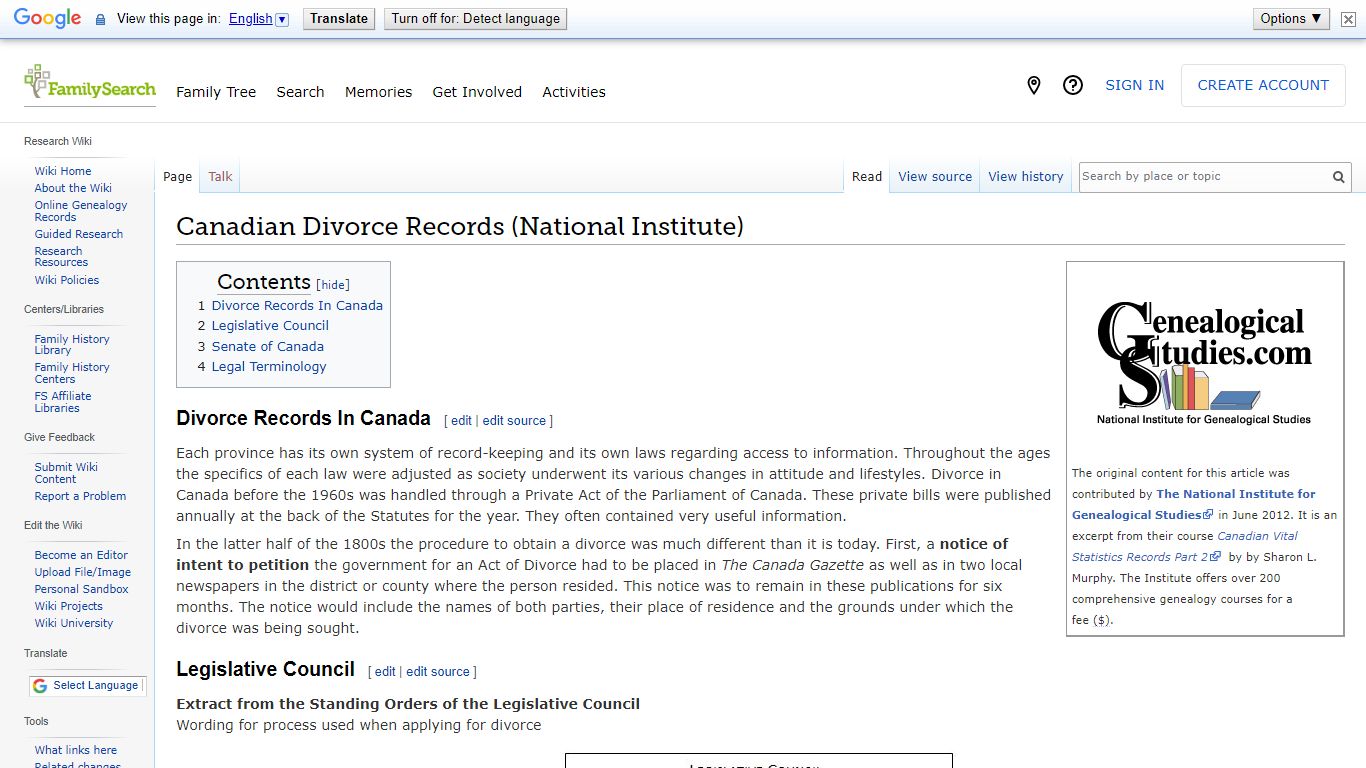
Task: Click the Research Wiki sidebar heading
Action: tap(58, 141)
